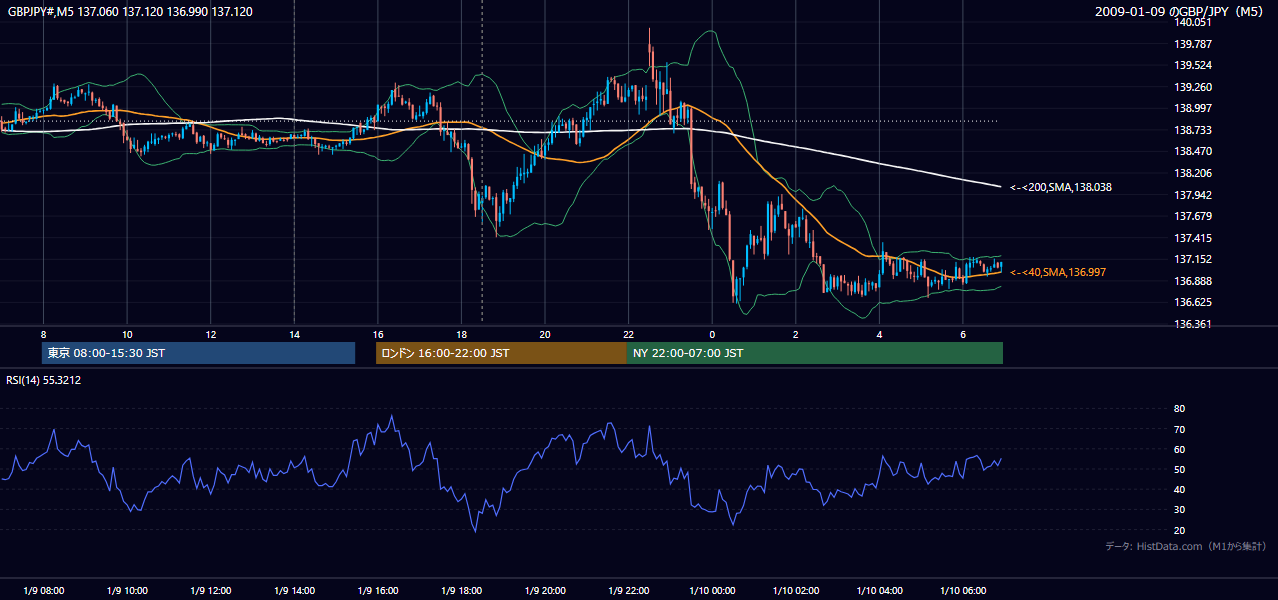The height and width of the screenshot is (600, 1278).
Task: Click the 40 SMA 136.997 label
Action: click(1058, 272)
